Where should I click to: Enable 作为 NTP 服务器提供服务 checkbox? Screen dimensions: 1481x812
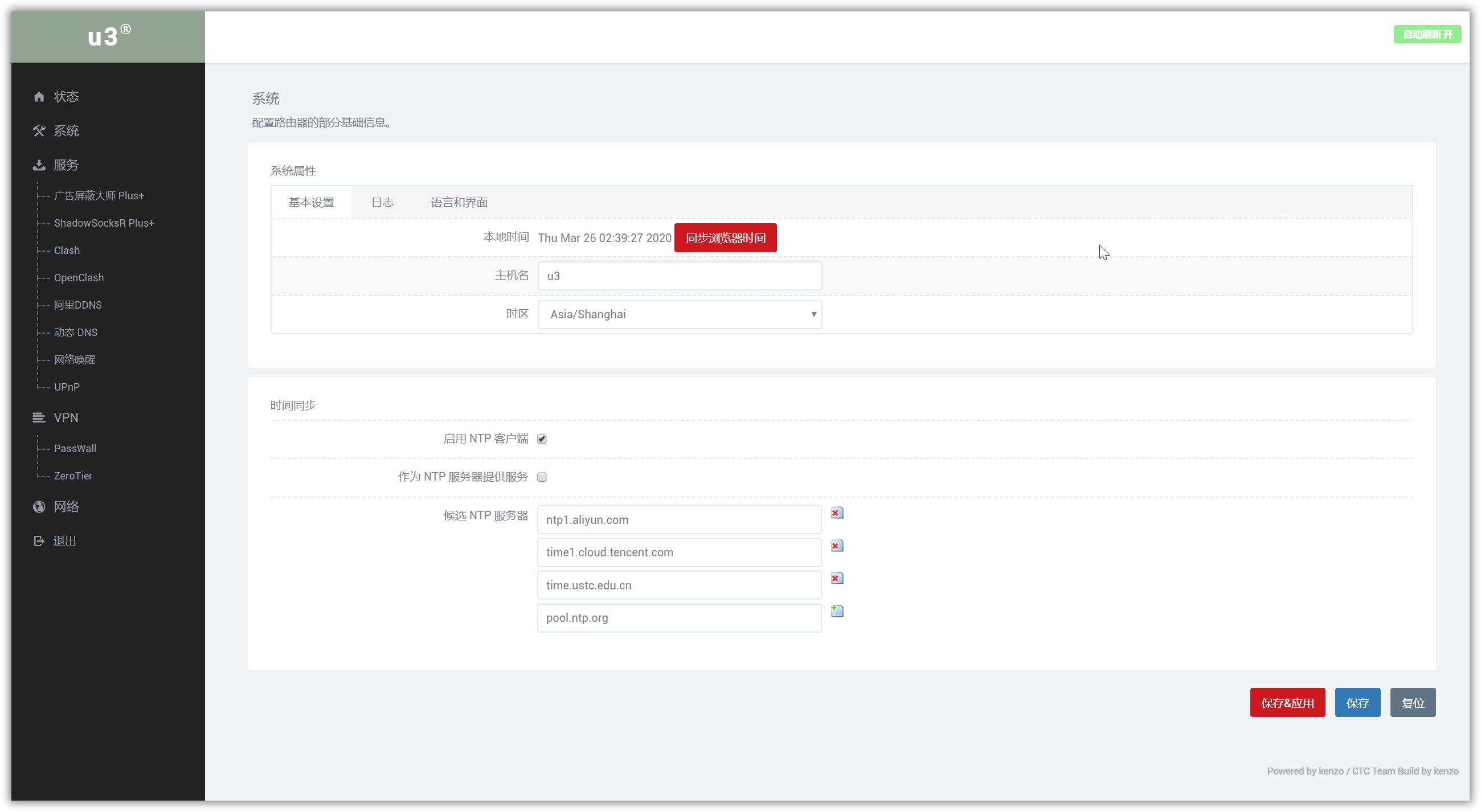[x=542, y=477]
